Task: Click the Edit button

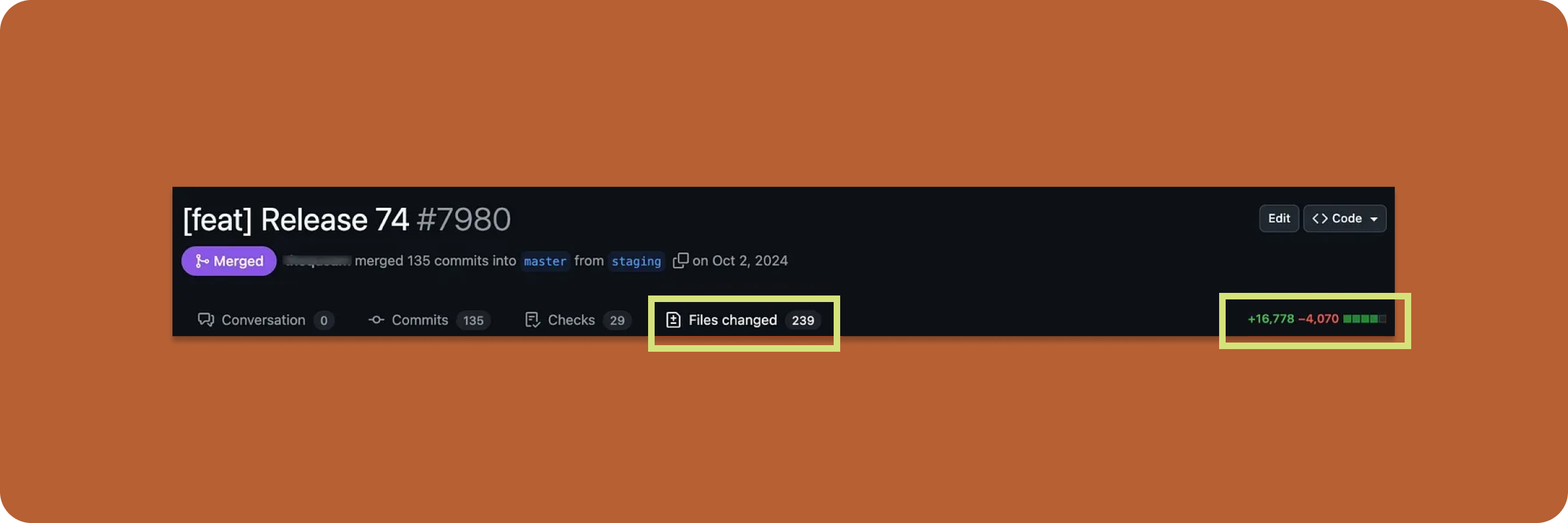Action: pyautogui.click(x=1279, y=218)
